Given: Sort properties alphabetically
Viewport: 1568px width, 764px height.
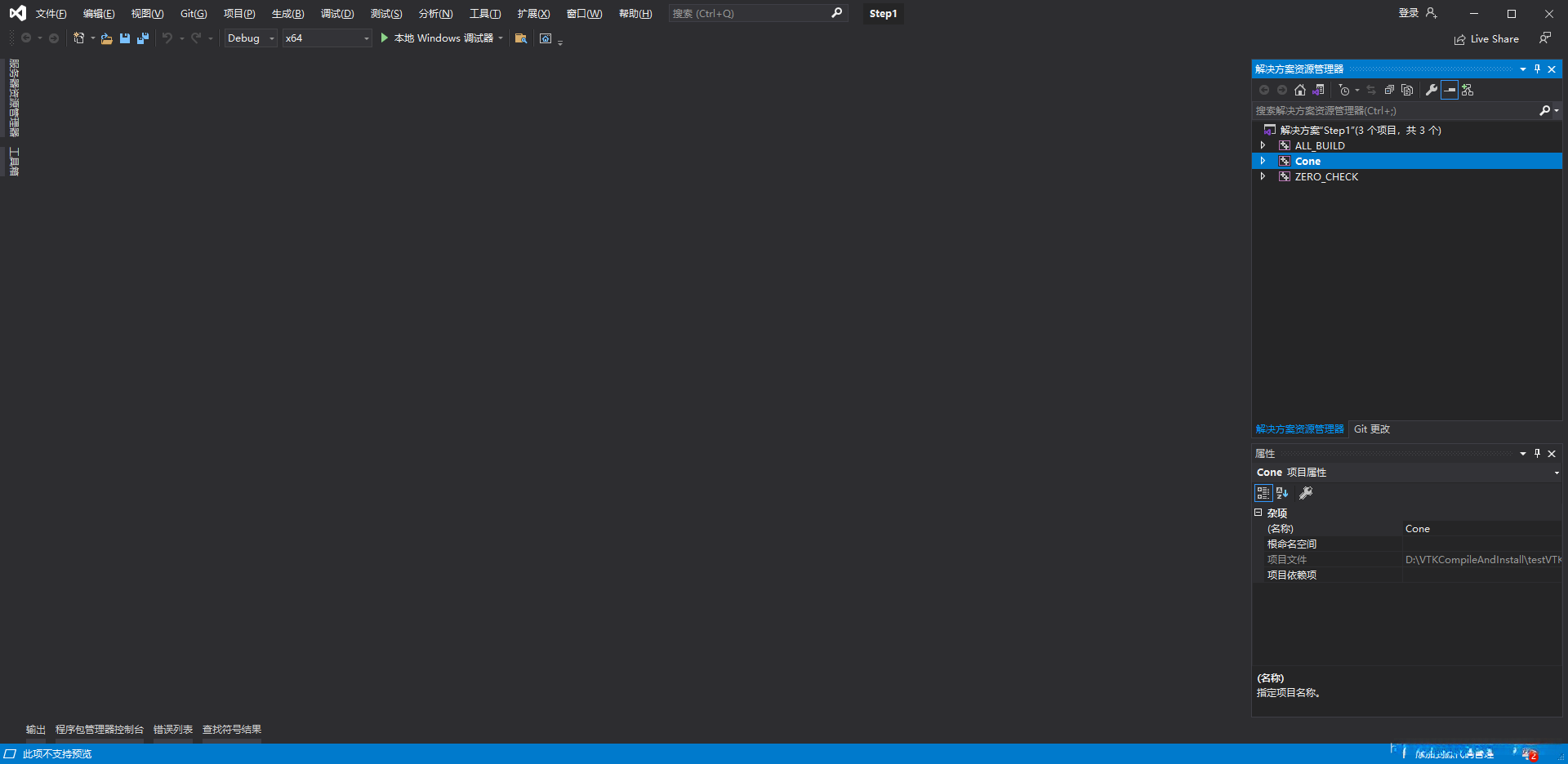Looking at the screenshot, I should click(1282, 493).
